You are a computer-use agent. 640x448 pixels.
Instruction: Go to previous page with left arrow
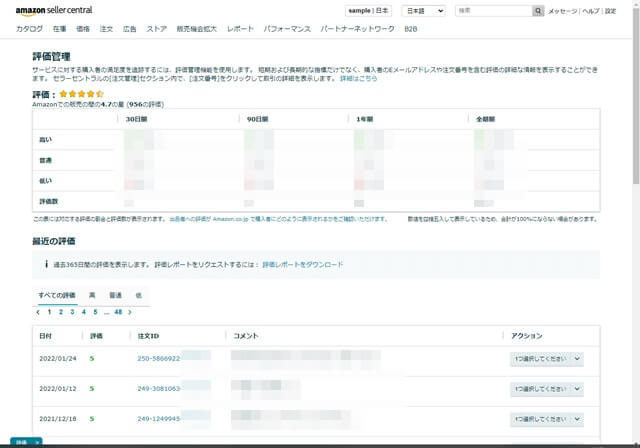[38, 312]
